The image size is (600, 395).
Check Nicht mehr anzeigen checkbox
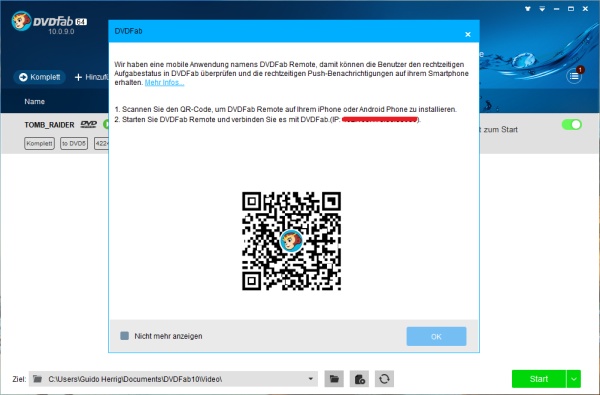(x=124, y=336)
